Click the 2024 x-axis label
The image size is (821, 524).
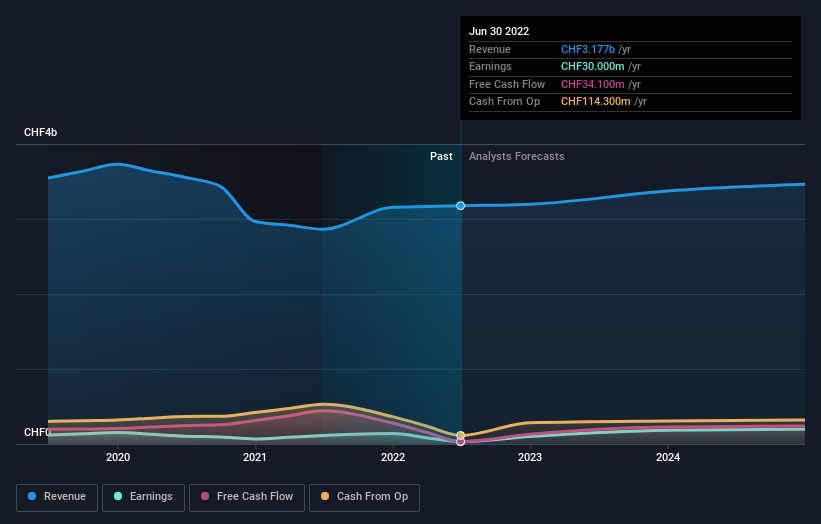click(x=668, y=457)
